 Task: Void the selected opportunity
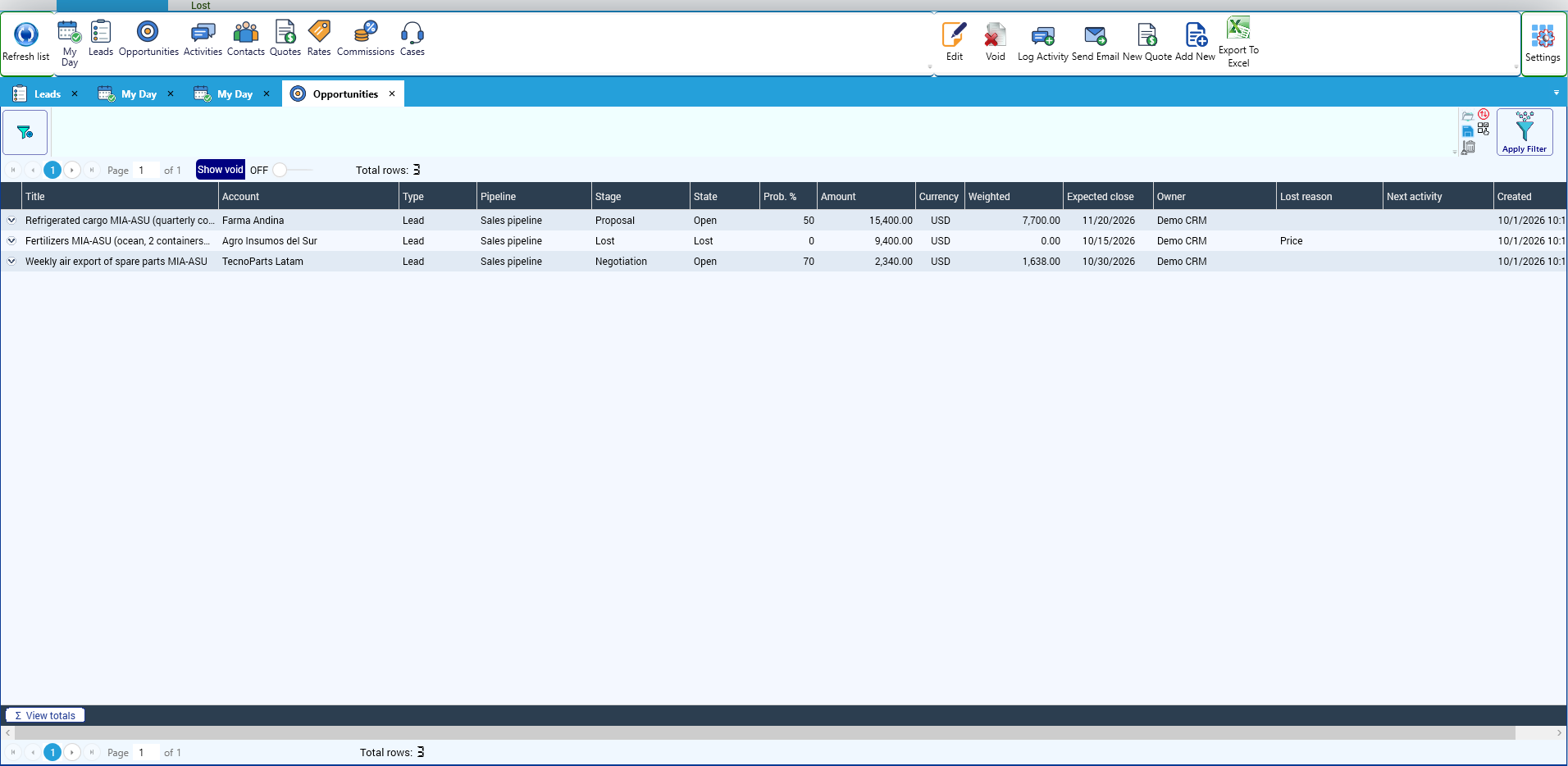(x=995, y=42)
